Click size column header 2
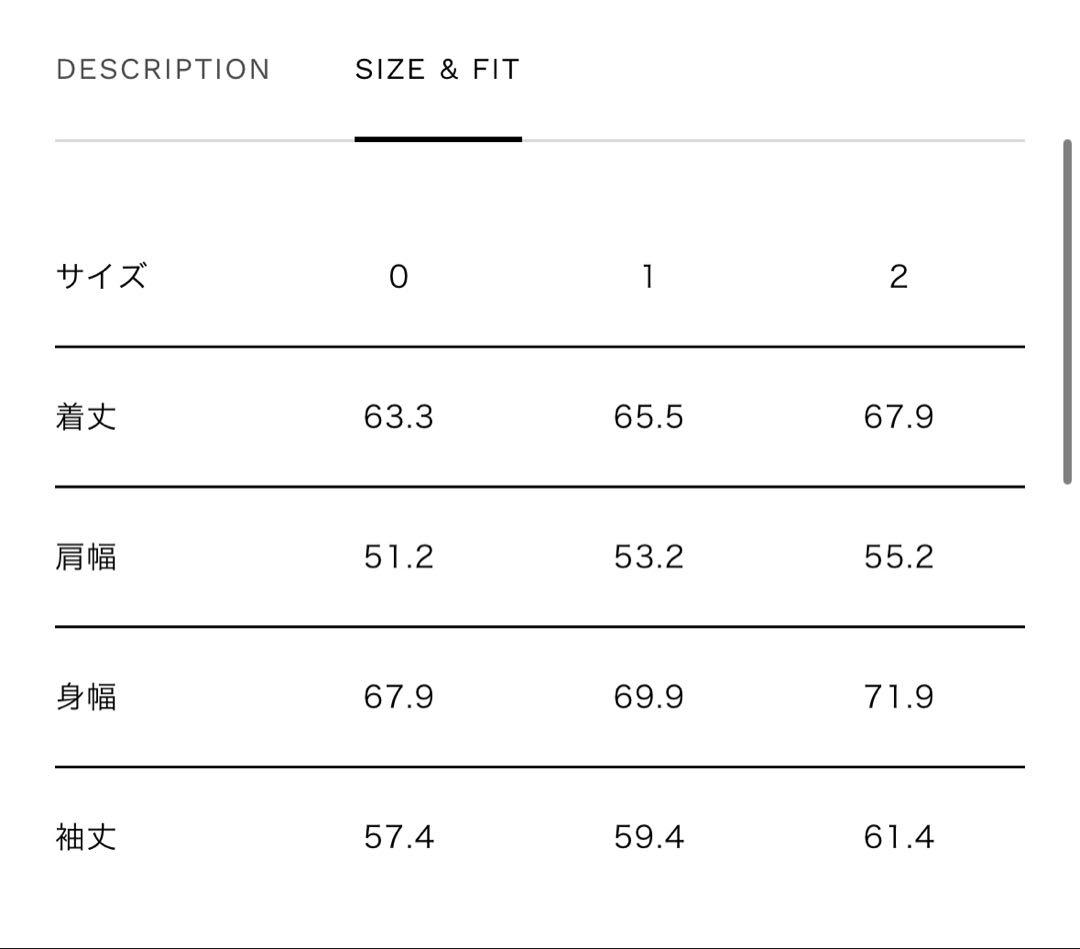The height and width of the screenshot is (949, 1080). [898, 277]
